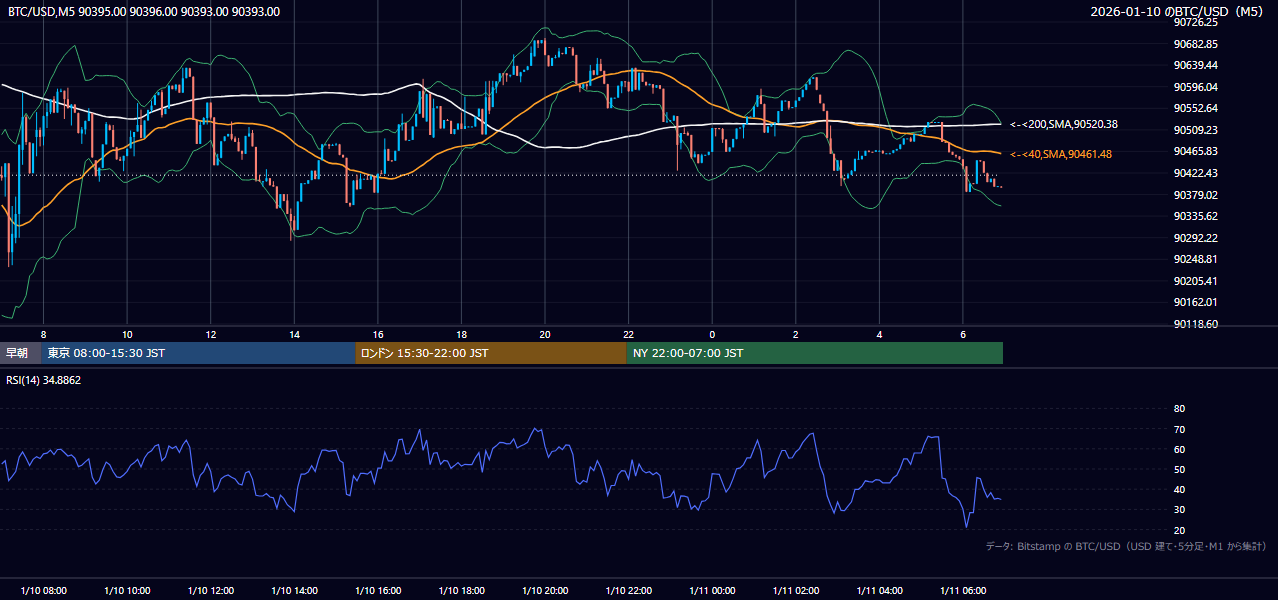Viewport: 1278px width, 600px height.
Task: Click price axis value 90552.64
Action: coord(1195,108)
